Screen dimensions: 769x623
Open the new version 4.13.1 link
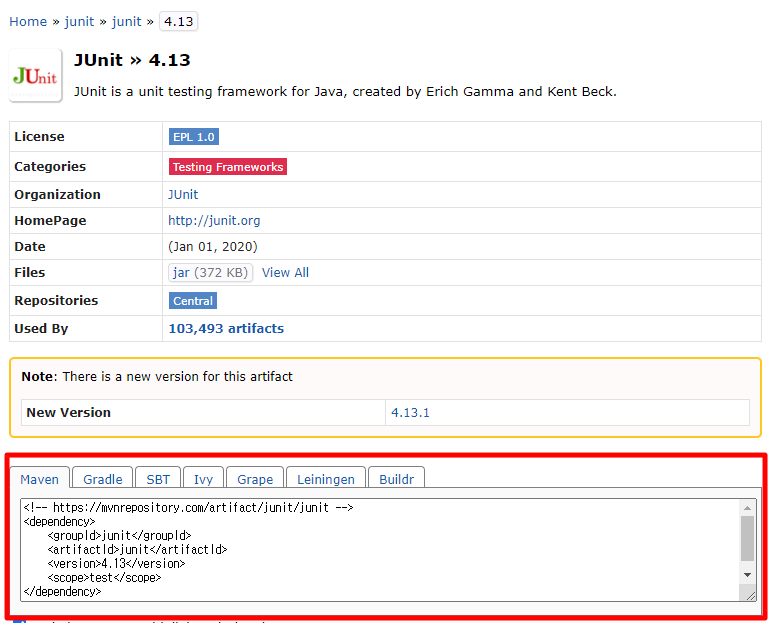click(x=410, y=413)
